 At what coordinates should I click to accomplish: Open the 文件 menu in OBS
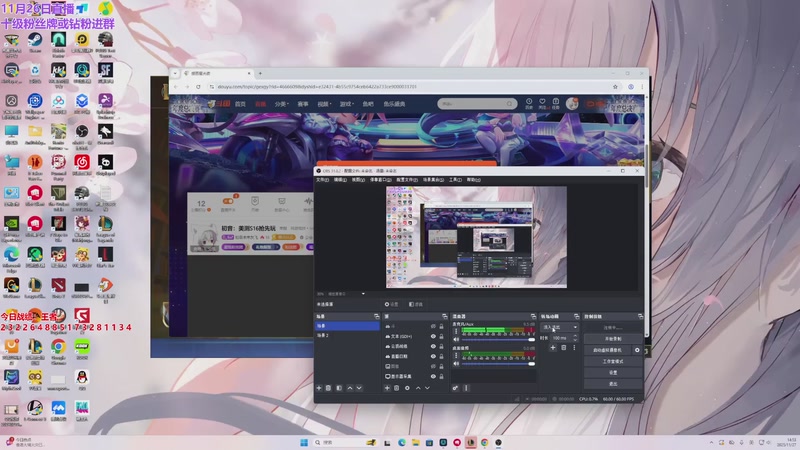click(x=322, y=180)
